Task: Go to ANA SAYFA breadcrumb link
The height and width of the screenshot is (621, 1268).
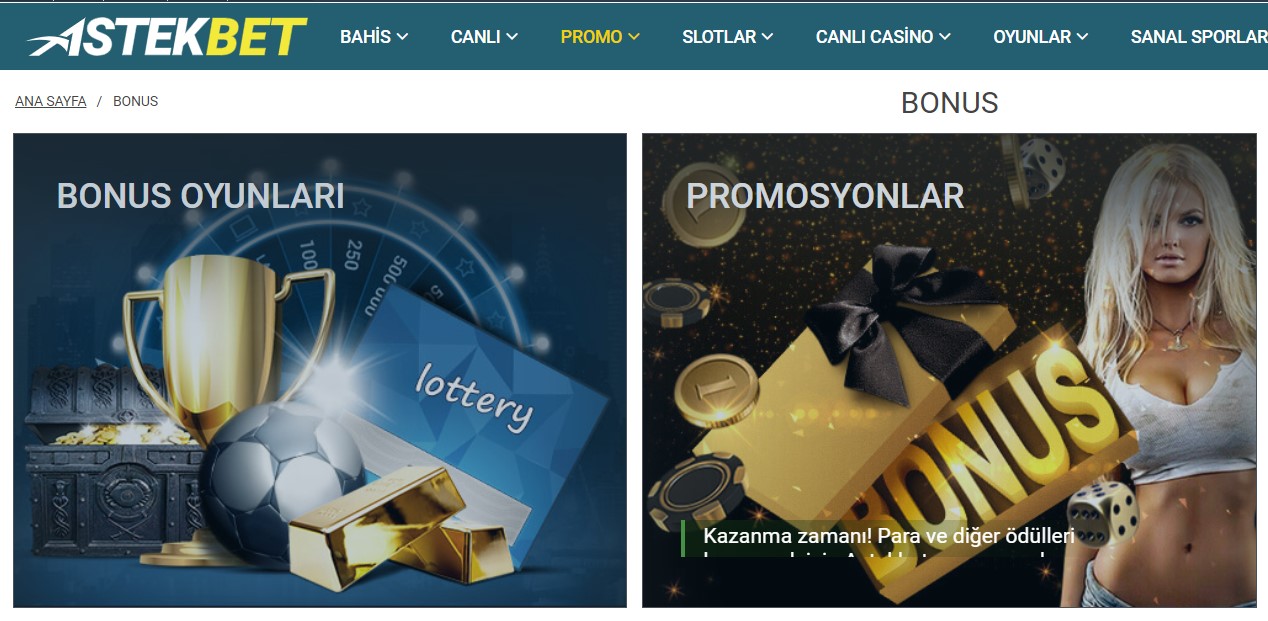Action: (x=51, y=101)
